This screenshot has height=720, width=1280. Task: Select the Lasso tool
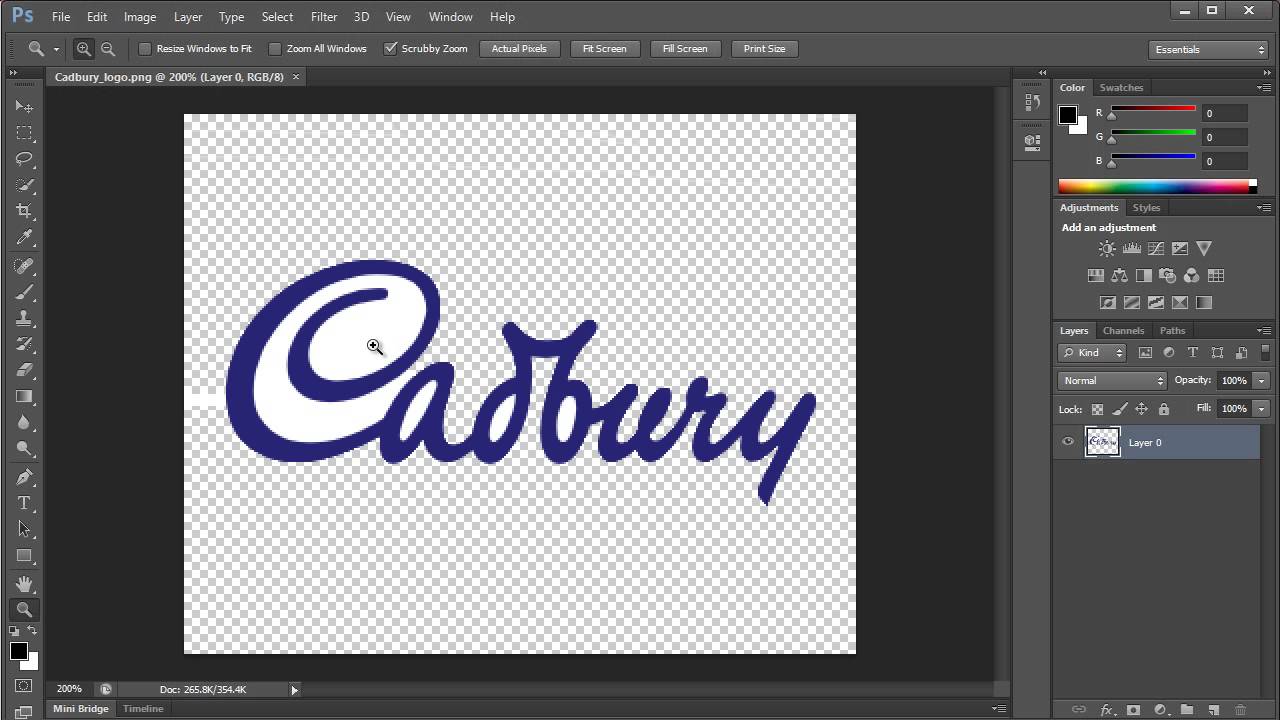pyautogui.click(x=25, y=159)
